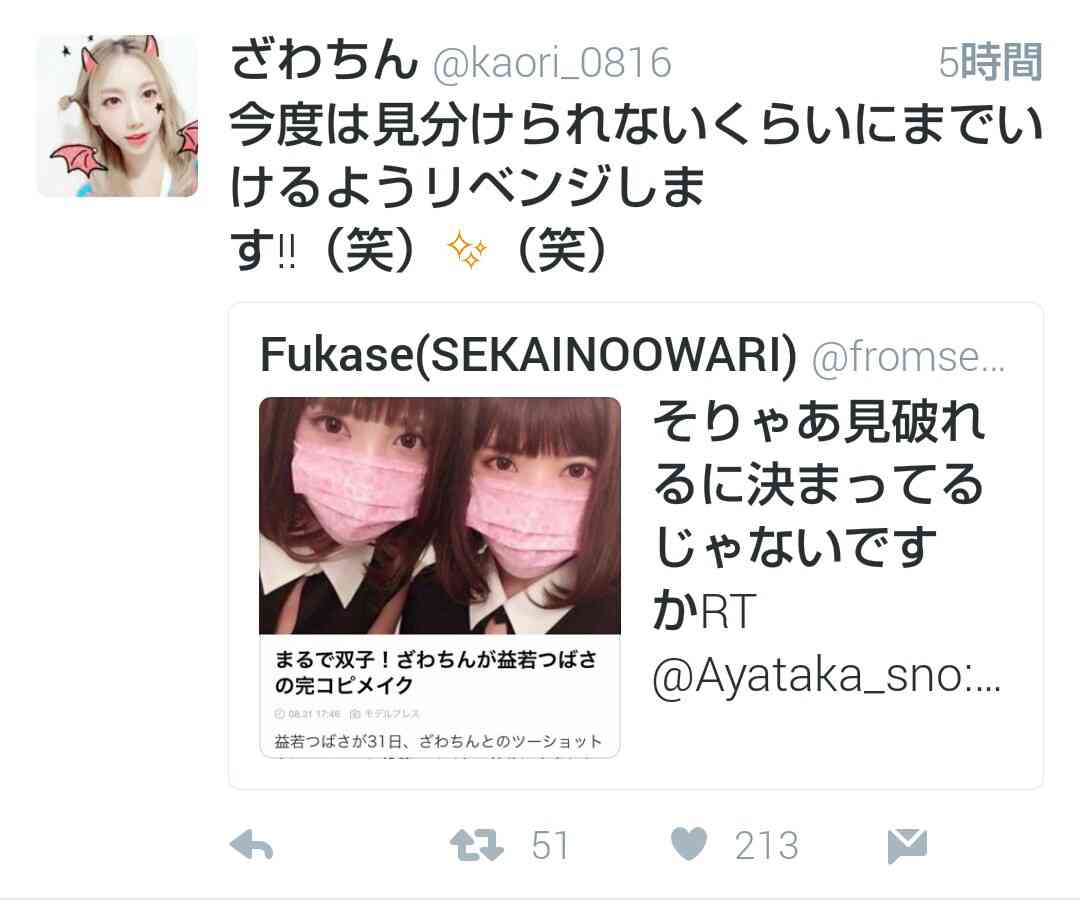
Task: Tap the 5時間 timestamp
Action: 990,62
